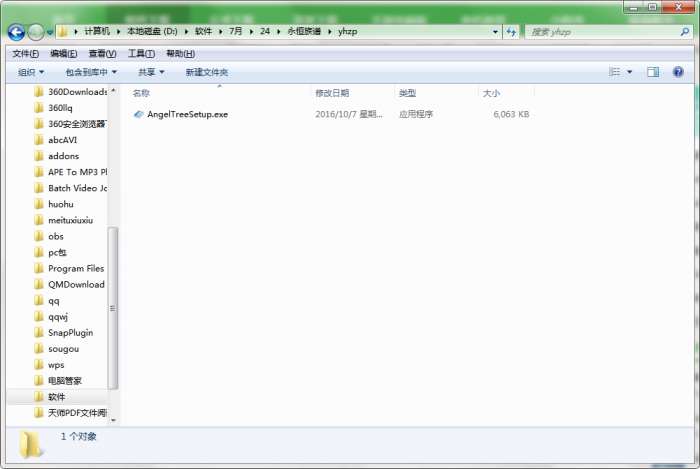This screenshot has width=700, height=469.
Task: Click the navigation pane scrollbar thumb
Action: [113, 308]
